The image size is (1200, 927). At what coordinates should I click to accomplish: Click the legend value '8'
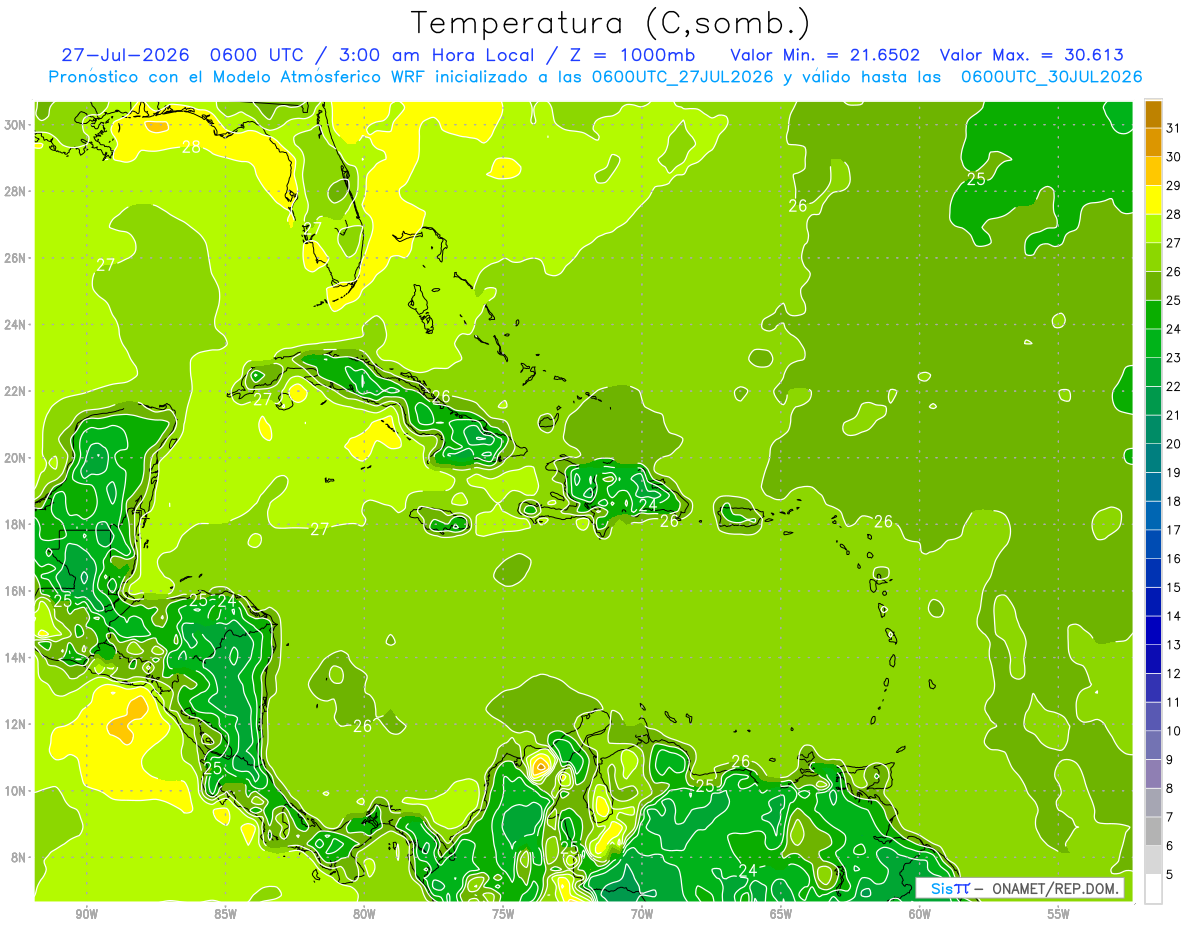[1170, 789]
